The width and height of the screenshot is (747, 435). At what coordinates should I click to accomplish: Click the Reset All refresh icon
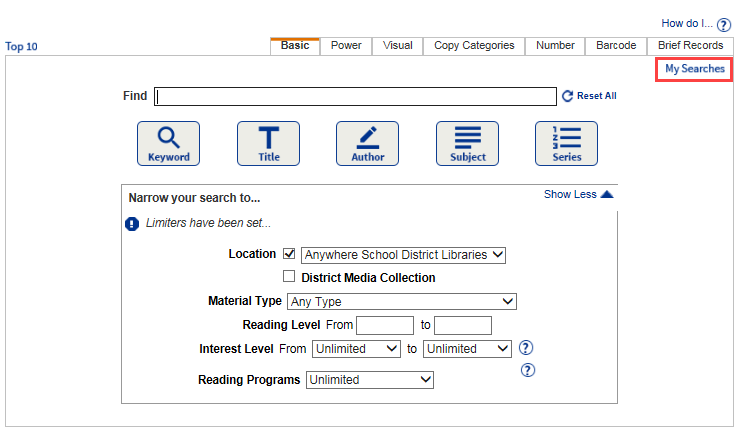[568, 96]
